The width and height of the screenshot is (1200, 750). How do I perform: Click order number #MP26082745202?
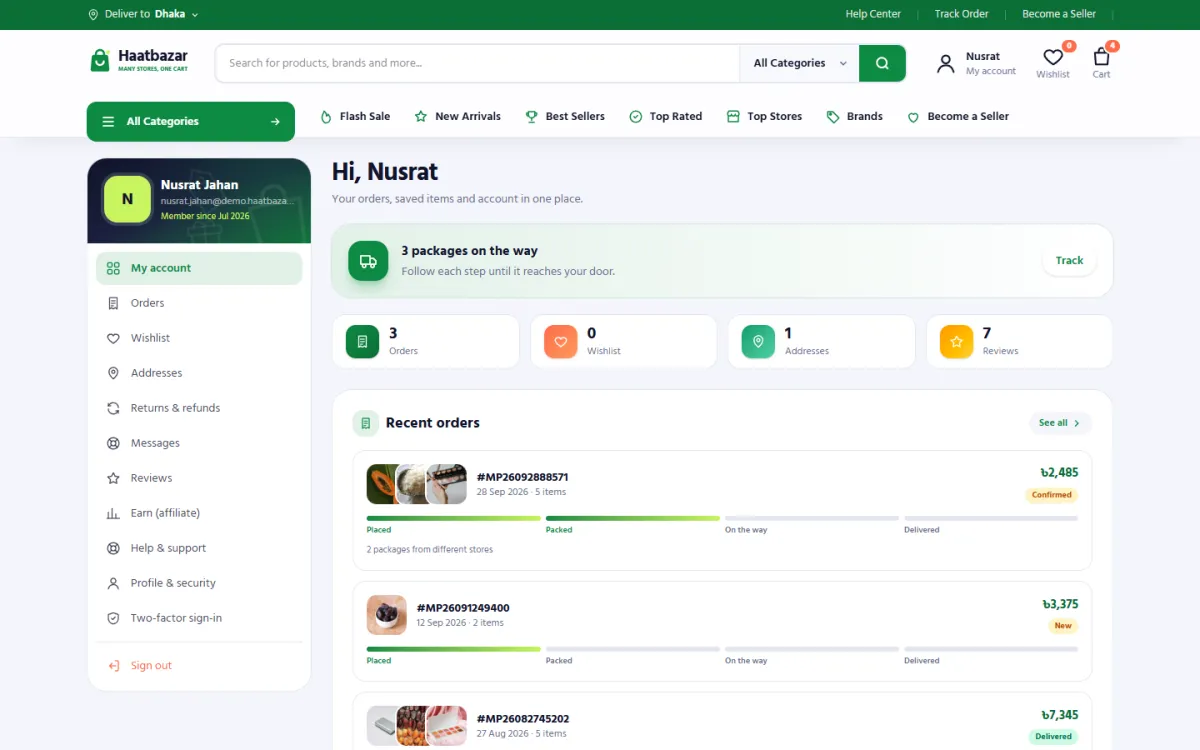[x=523, y=719]
